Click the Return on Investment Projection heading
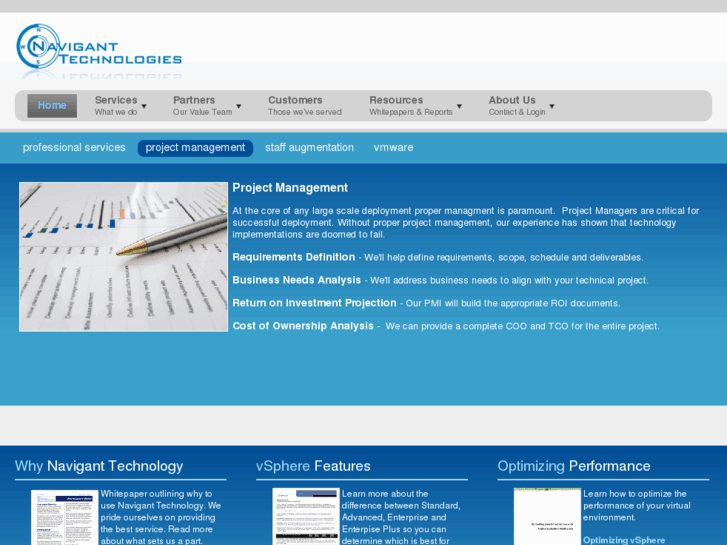 [x=314, y=303]
